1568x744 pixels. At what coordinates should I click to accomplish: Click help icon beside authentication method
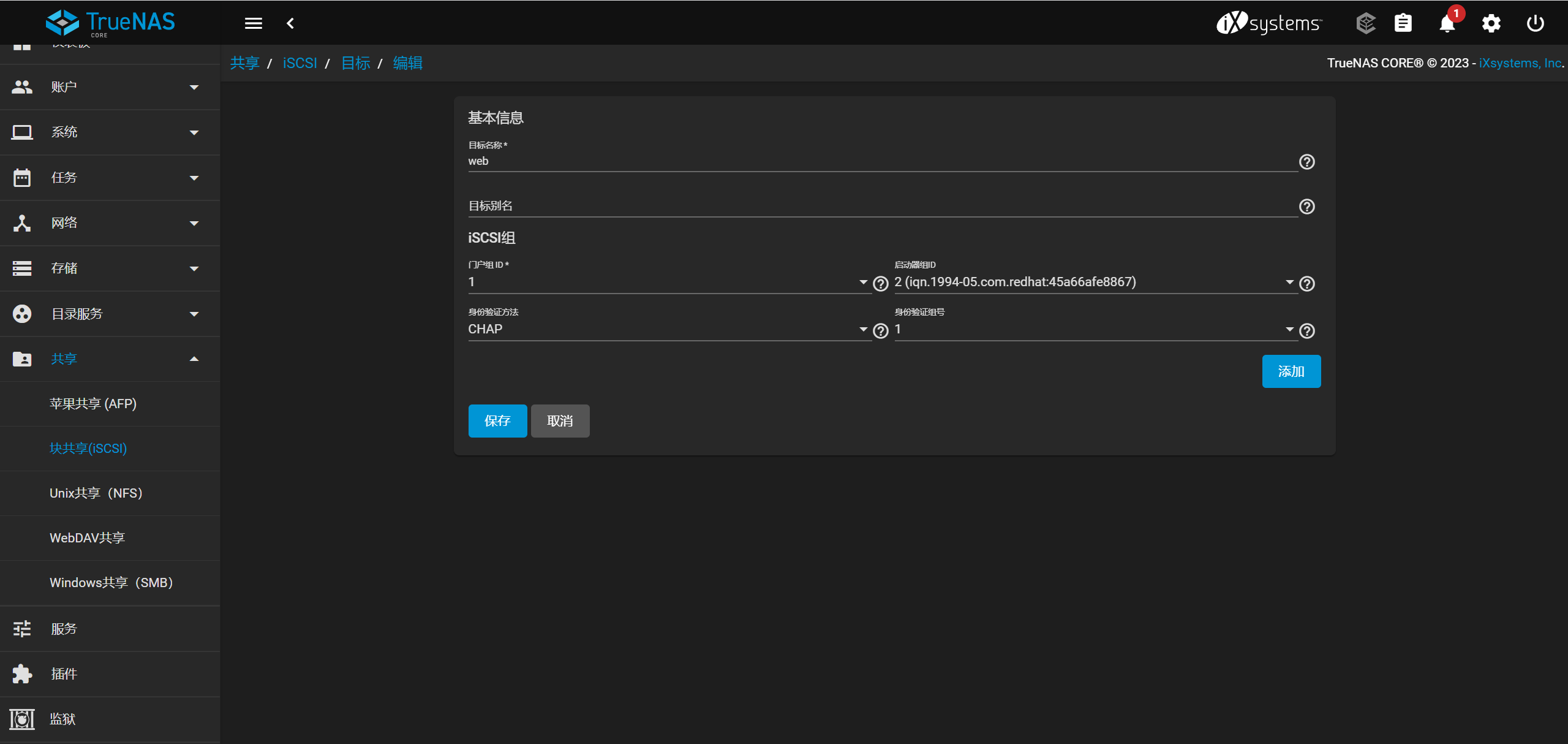880,331
